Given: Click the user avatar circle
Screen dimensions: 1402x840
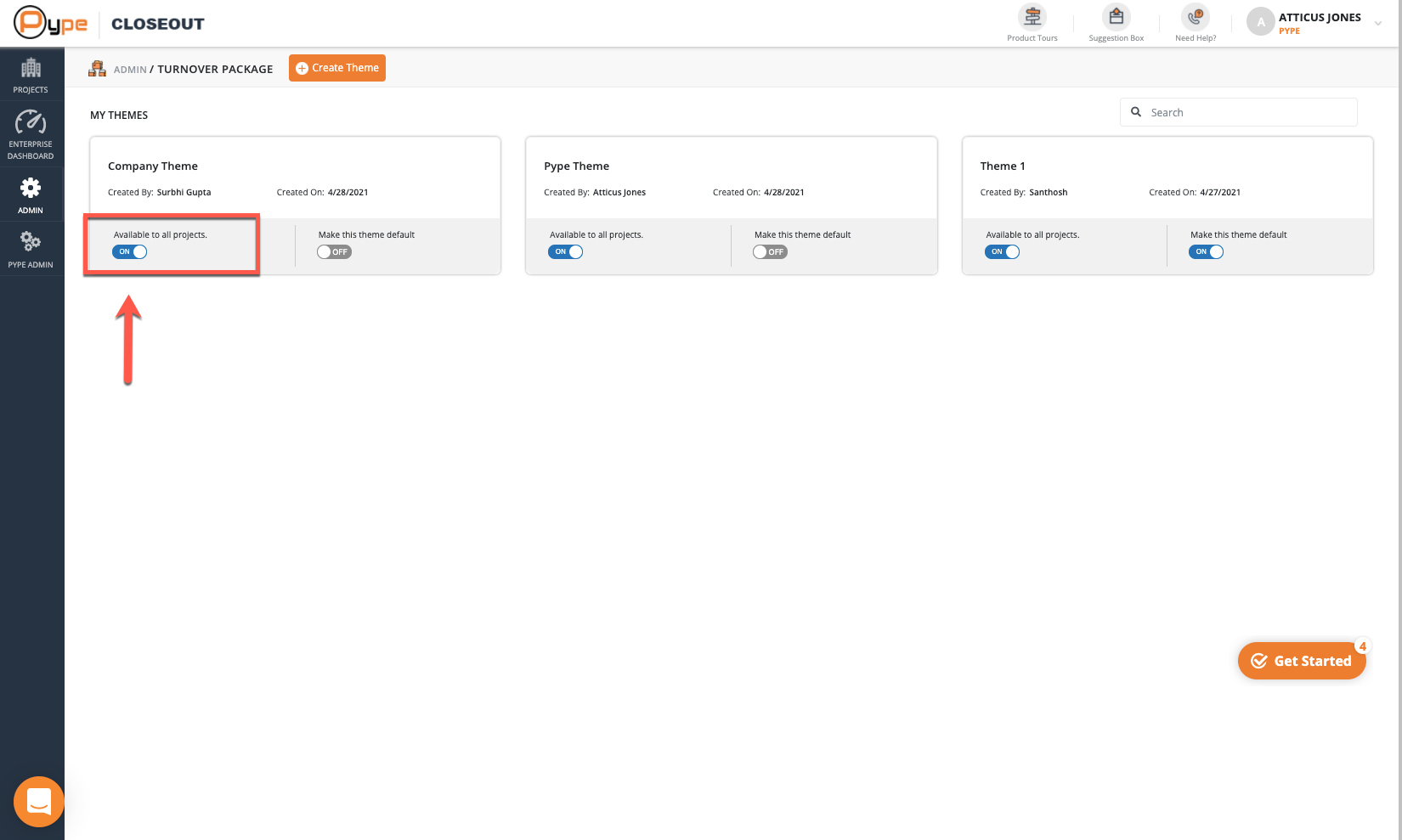Looking at the screenshot, I should [x=1261, y=23].
